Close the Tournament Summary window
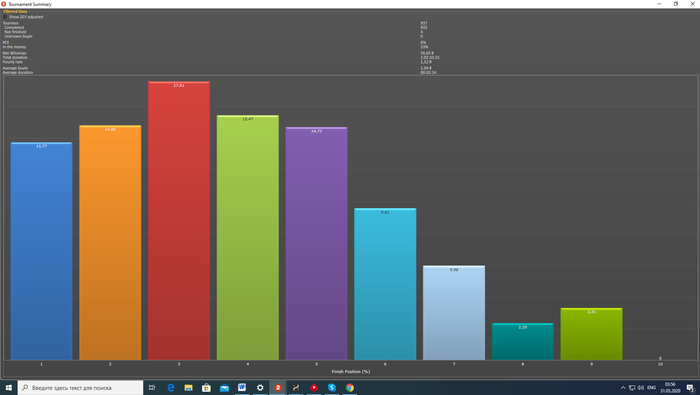700x395 pixels. pos(692,4)
